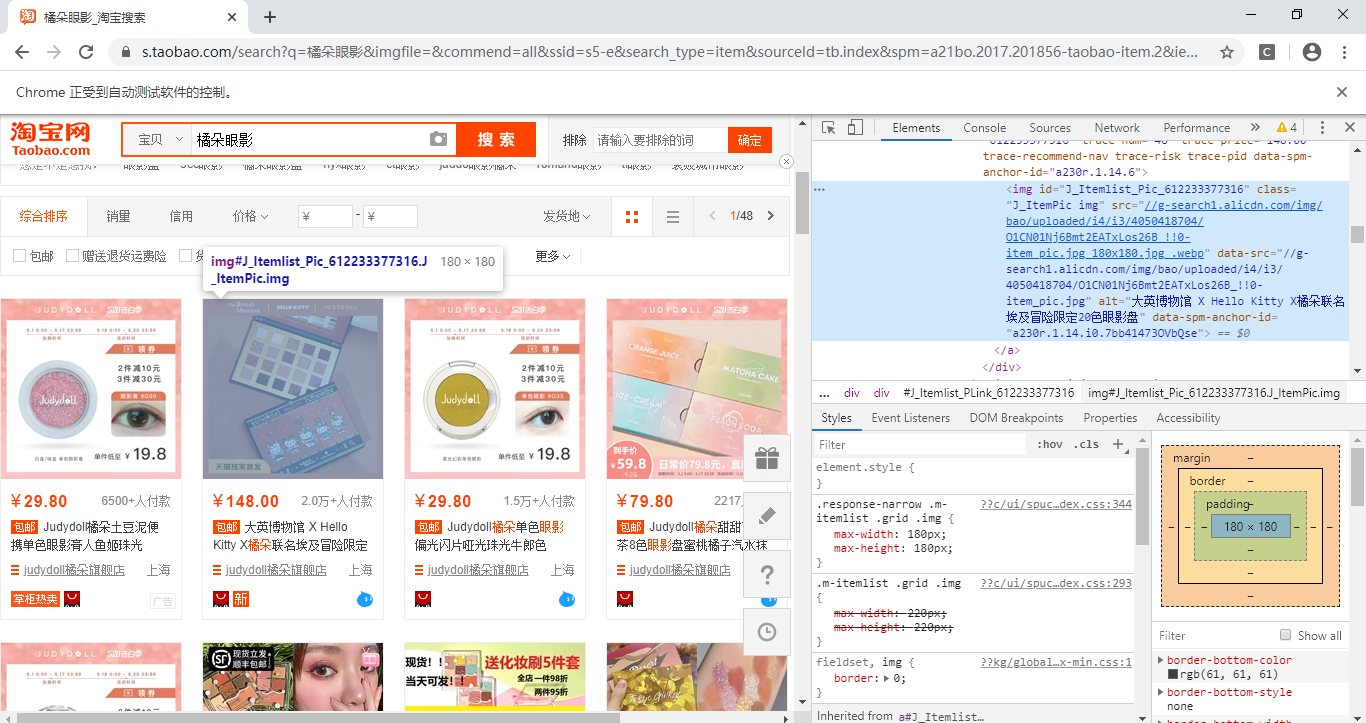1366x723 pixels.
Task: Click the C extension icon in the toolbar
Action: [1266, 52]
